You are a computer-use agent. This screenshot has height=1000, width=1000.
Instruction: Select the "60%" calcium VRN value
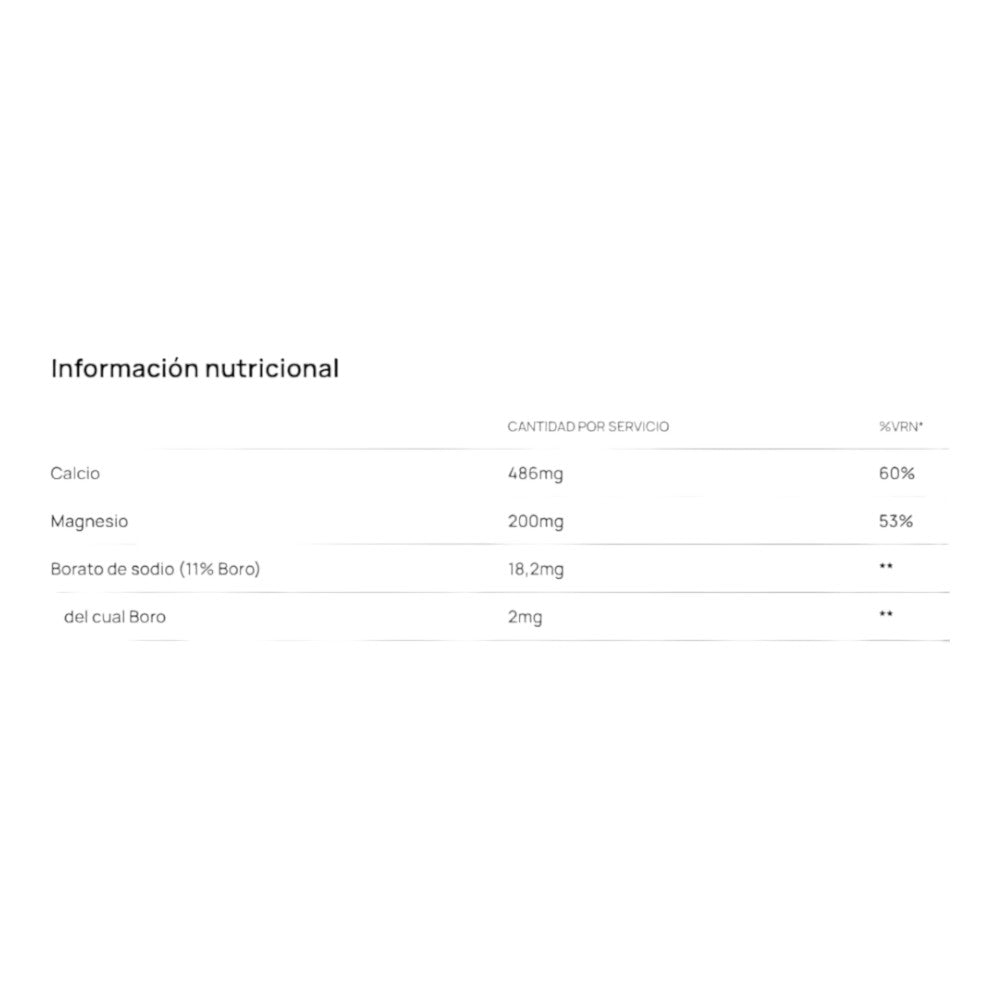(x=896, y=473)
